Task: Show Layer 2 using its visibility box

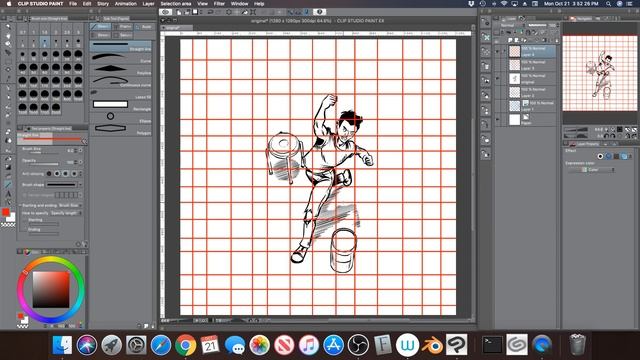Action: [497, 92]
